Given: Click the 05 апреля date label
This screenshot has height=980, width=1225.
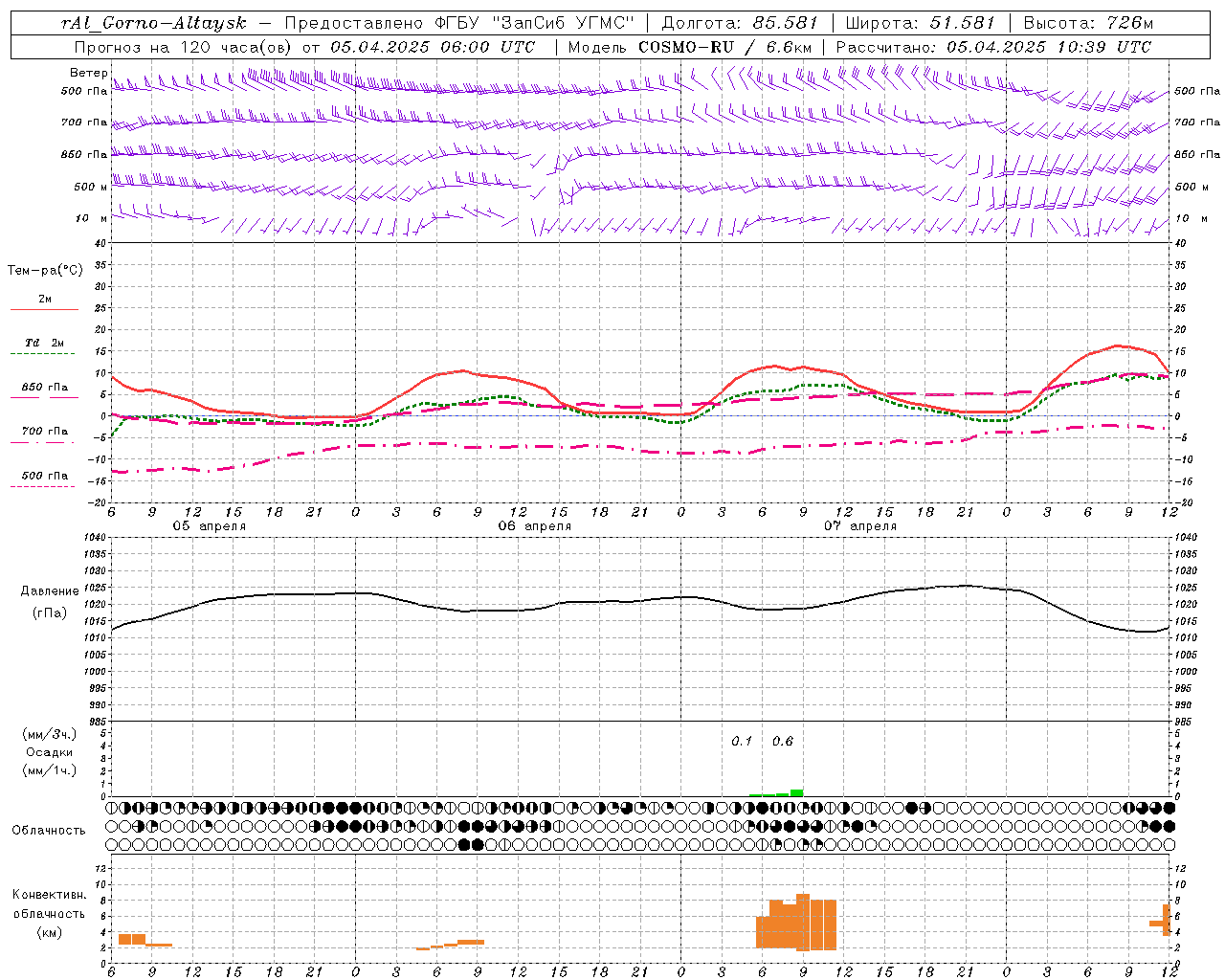Looking at the screenshot, I should coord(209,526).
